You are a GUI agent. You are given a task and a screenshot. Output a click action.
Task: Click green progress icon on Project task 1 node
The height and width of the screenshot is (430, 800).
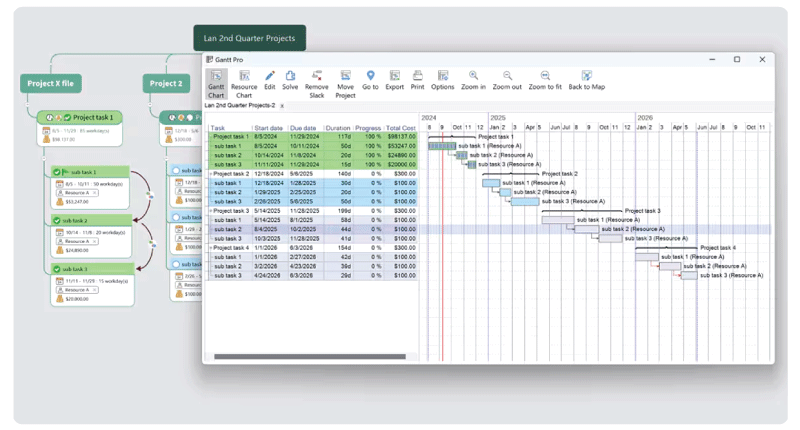coord(67,117)
